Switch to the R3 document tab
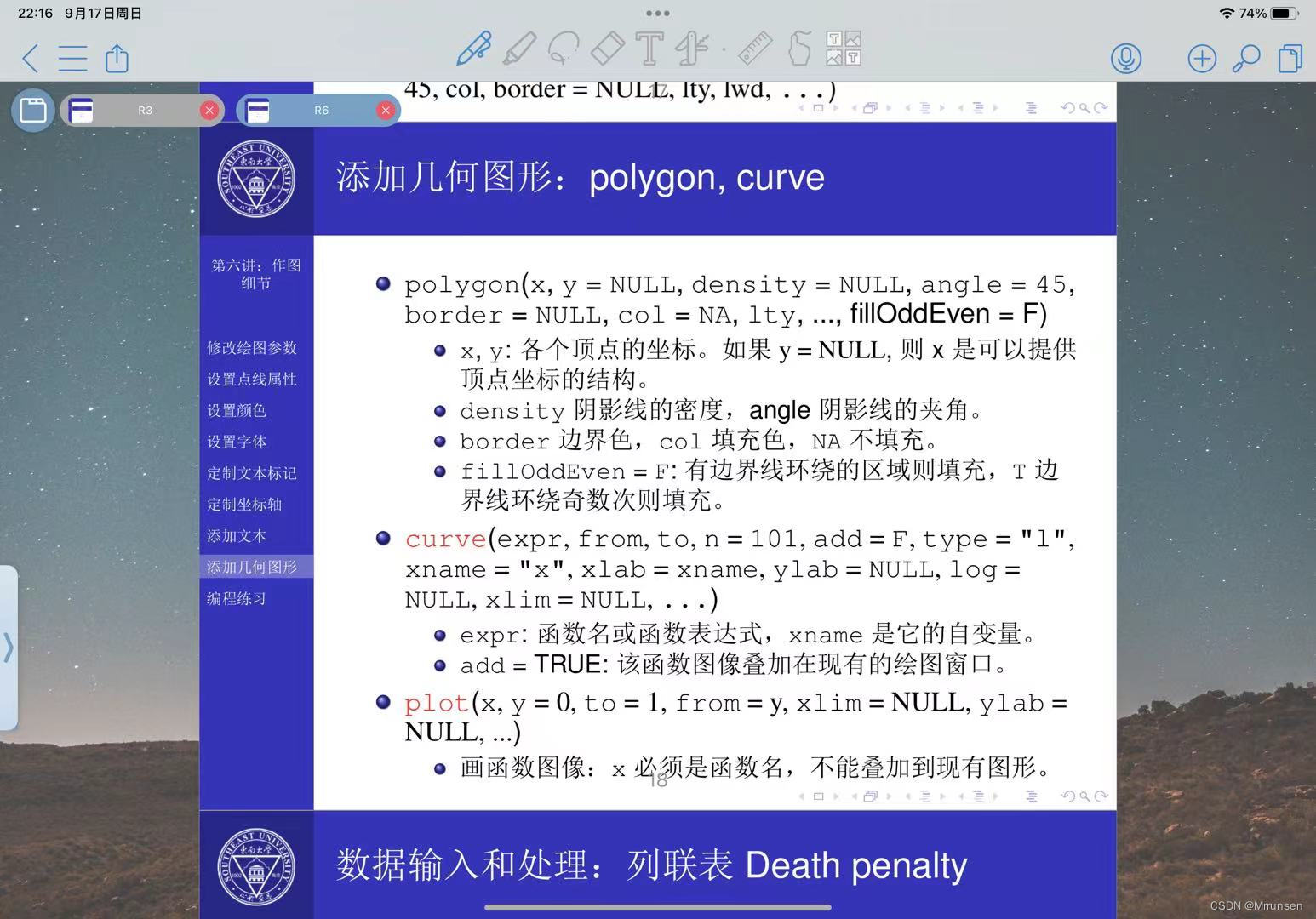This screenshot has width=1316, height=919. [x=145, y=110]
